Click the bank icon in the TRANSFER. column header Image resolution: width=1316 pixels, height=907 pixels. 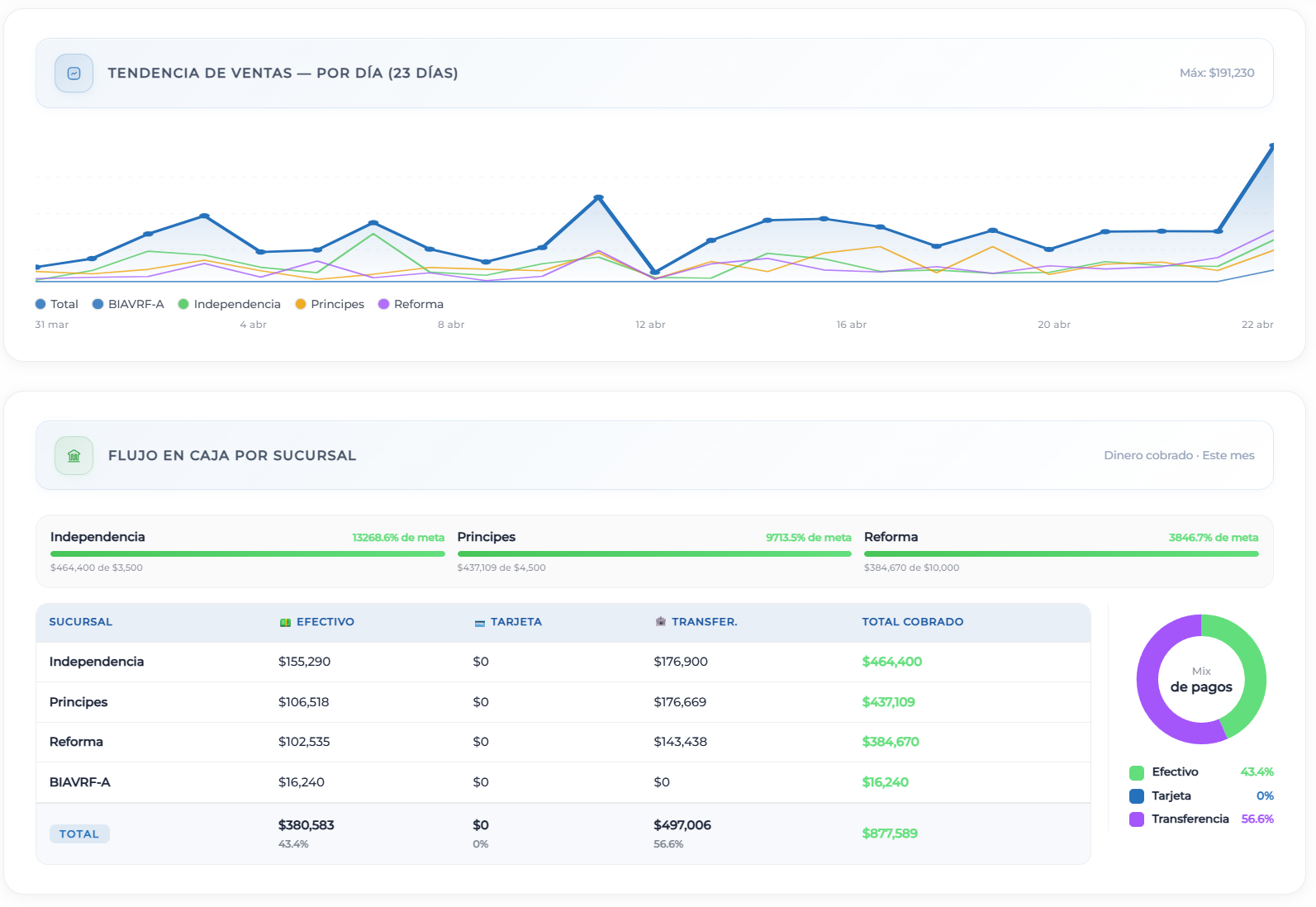pos(661,622)
